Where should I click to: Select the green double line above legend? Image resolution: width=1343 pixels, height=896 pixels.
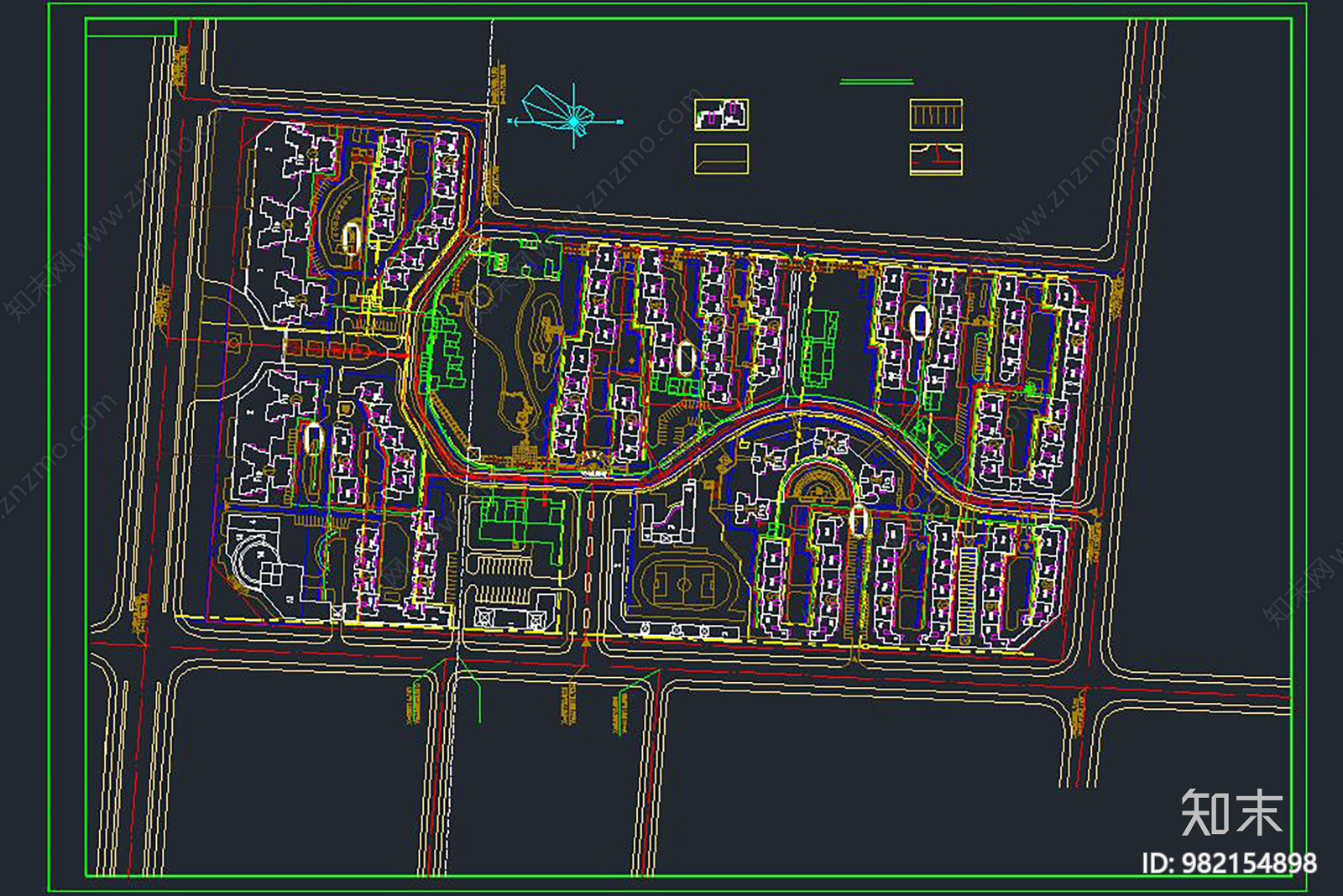click(x=876, y=81)
